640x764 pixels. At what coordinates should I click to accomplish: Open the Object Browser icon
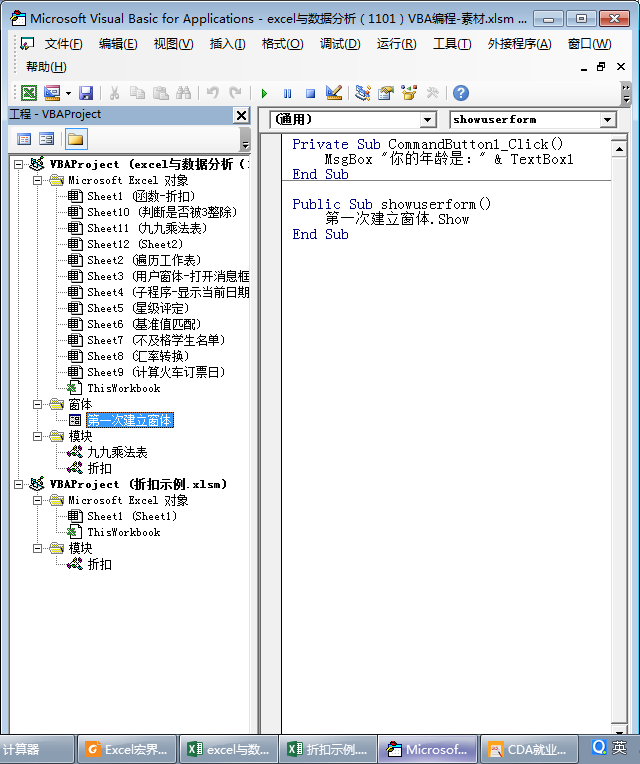pos(409,93)
